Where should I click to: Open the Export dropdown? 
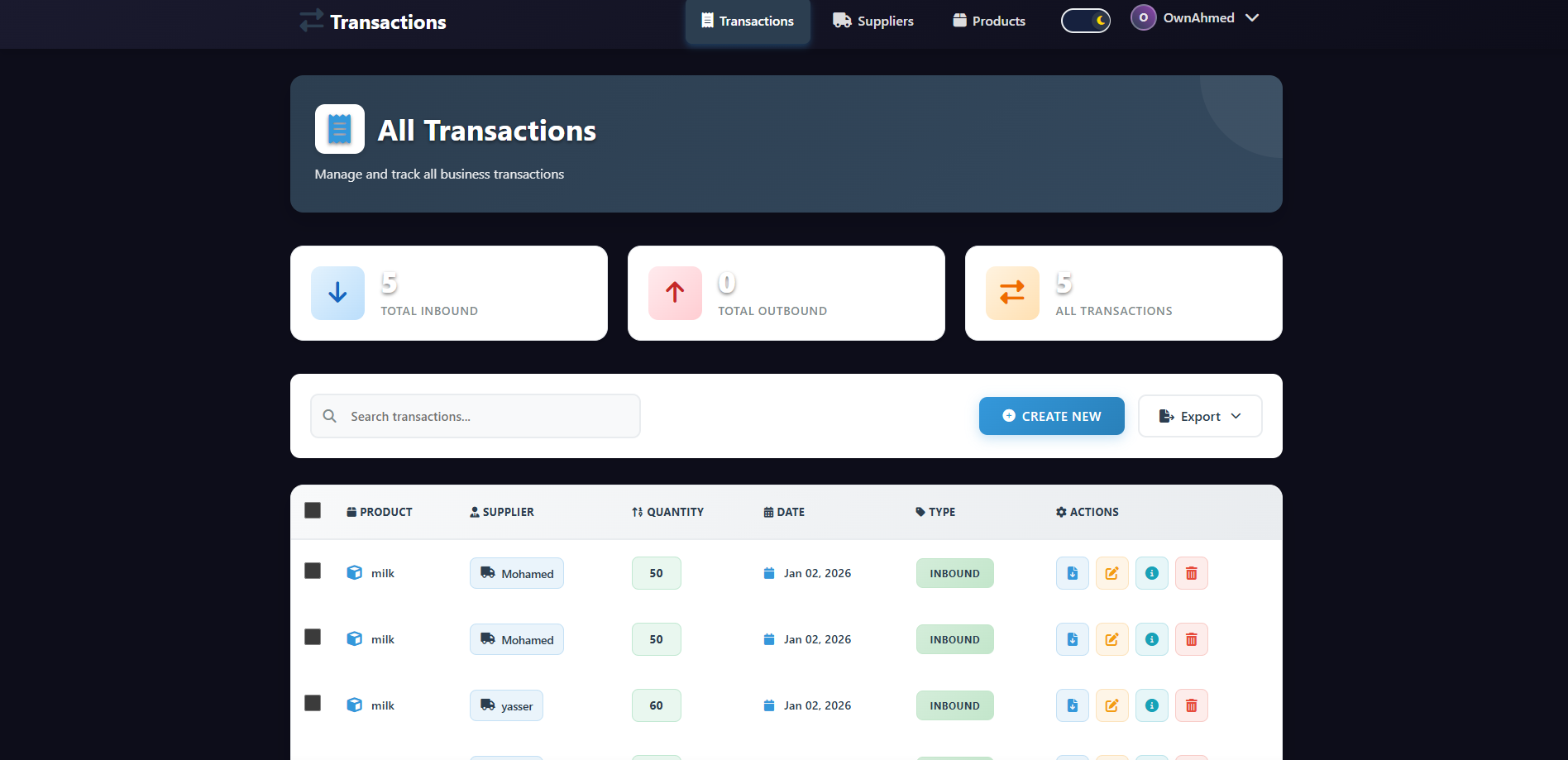1199,416
